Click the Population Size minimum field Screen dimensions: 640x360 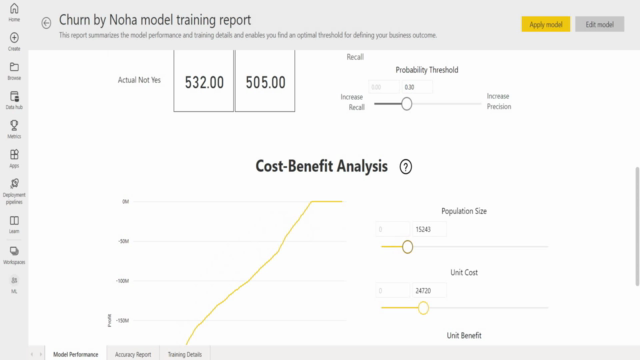pos(393,229)
